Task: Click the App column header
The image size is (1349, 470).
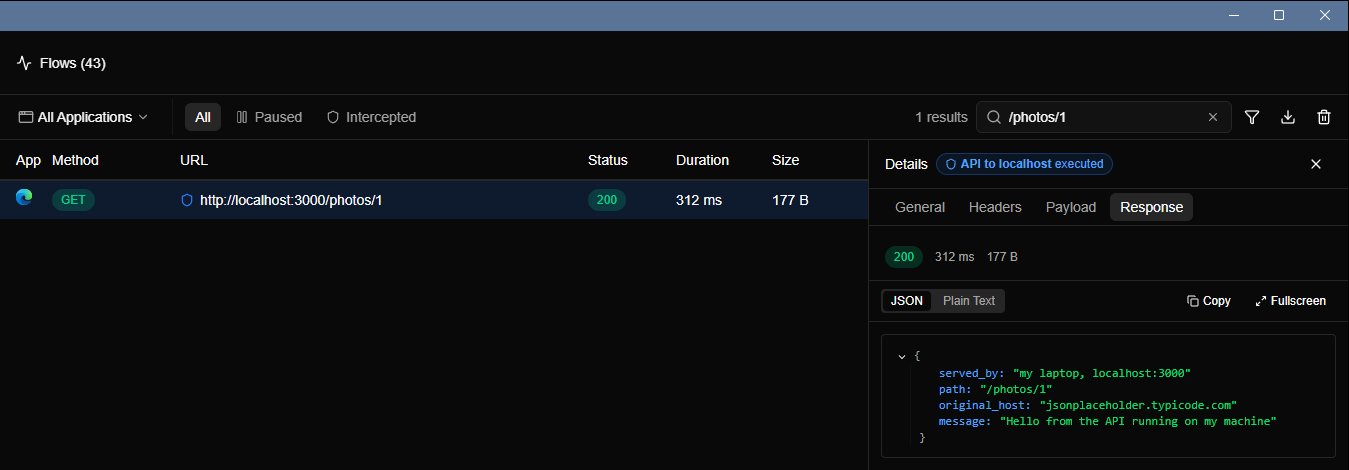Action: click(x=28, y=160)
